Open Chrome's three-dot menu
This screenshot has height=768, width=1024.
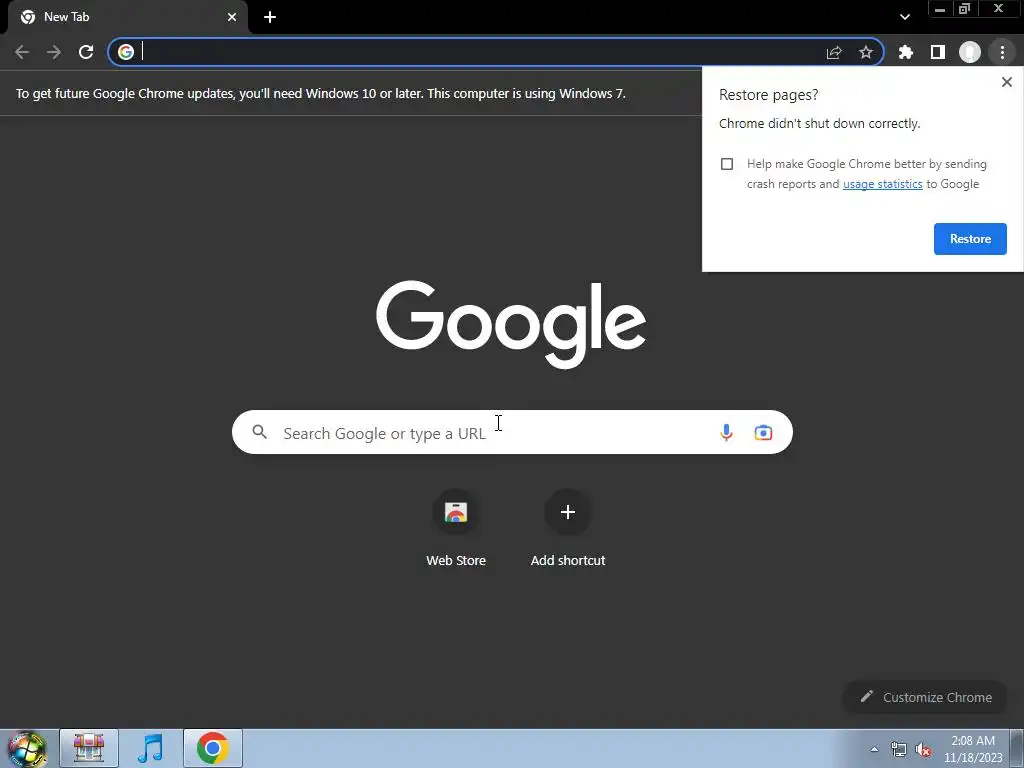(x=1002, y=52)
